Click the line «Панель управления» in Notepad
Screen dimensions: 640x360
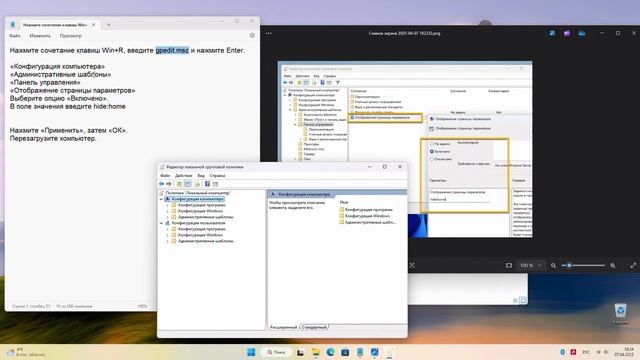pos(45,82)
